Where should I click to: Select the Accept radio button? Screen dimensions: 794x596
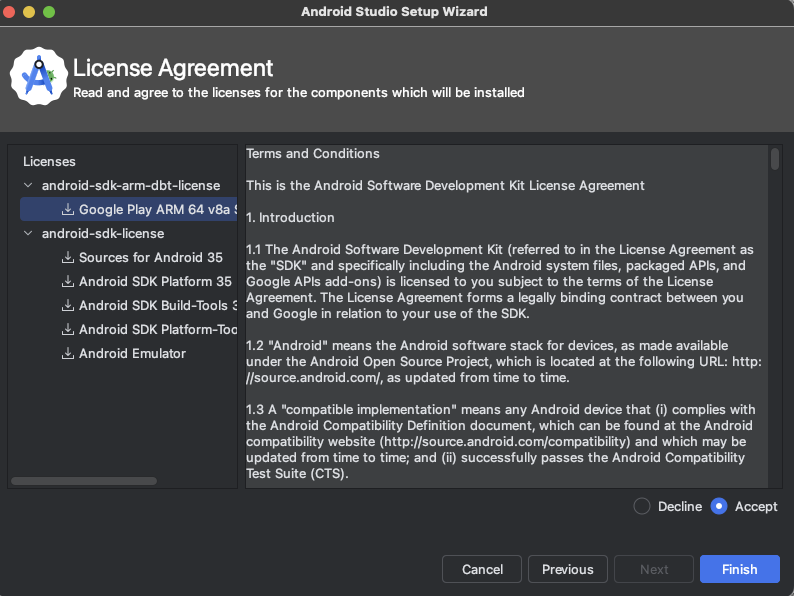tap(719, 506)
